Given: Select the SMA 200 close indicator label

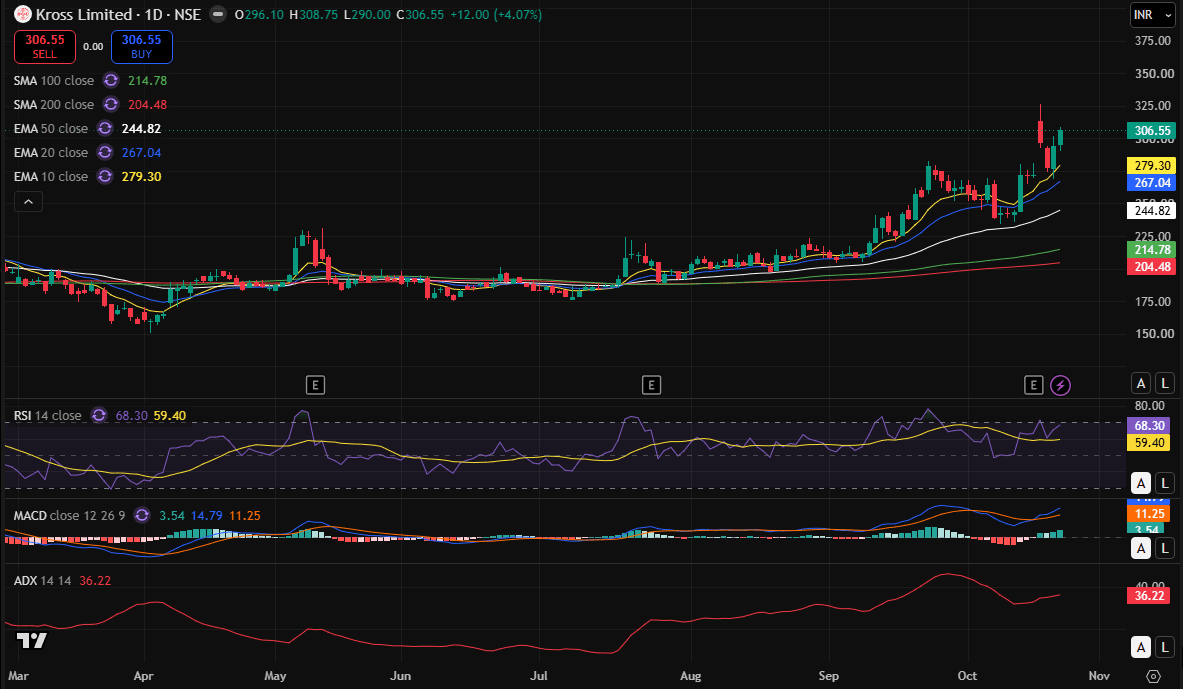Looking at the screenshot, I should tap(54, 104).
